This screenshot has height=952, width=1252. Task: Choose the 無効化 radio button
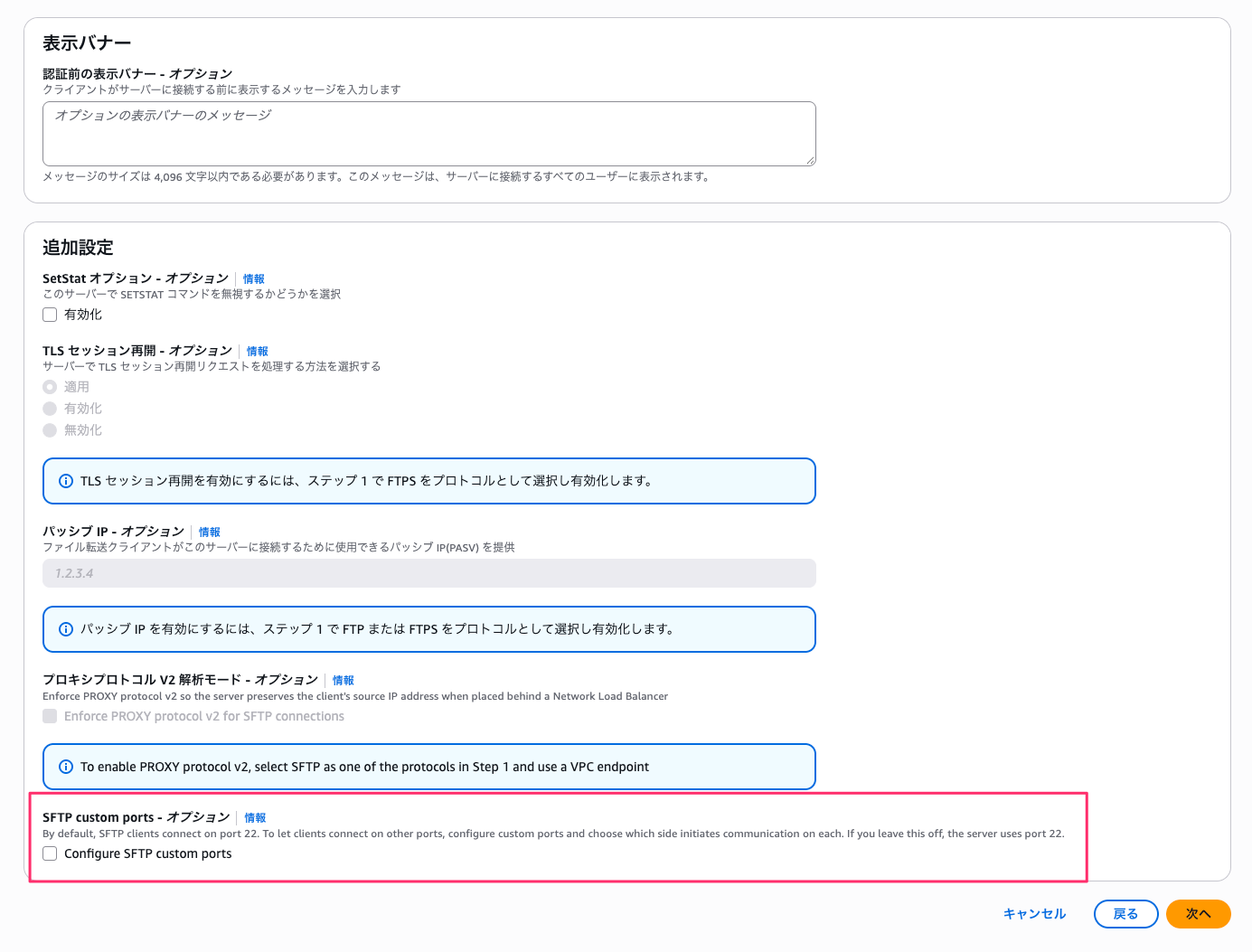50,430
